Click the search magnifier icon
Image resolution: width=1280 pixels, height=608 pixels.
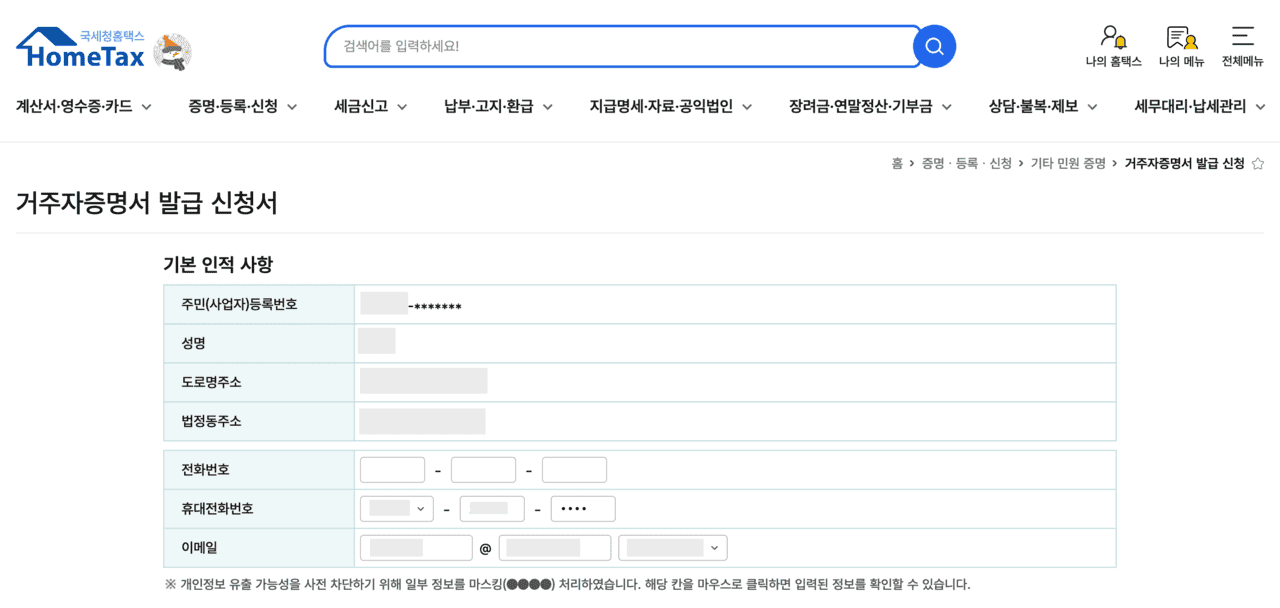pos(933,45)
